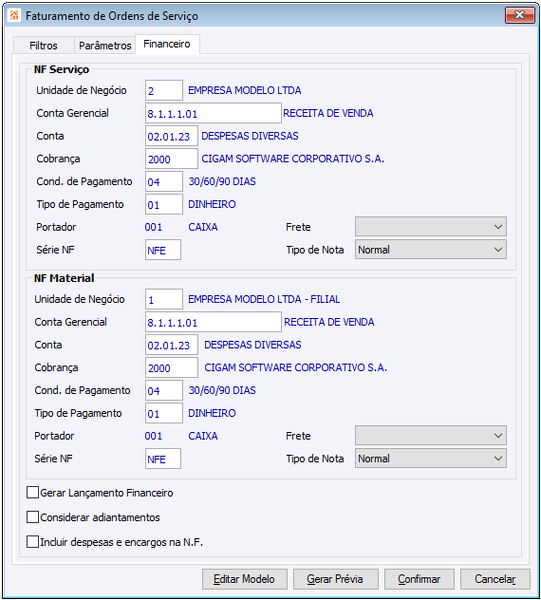This screenshot has height=600, width=541.
Task: Click the NF Serviço group heading
Action: [x=62, y=69]
